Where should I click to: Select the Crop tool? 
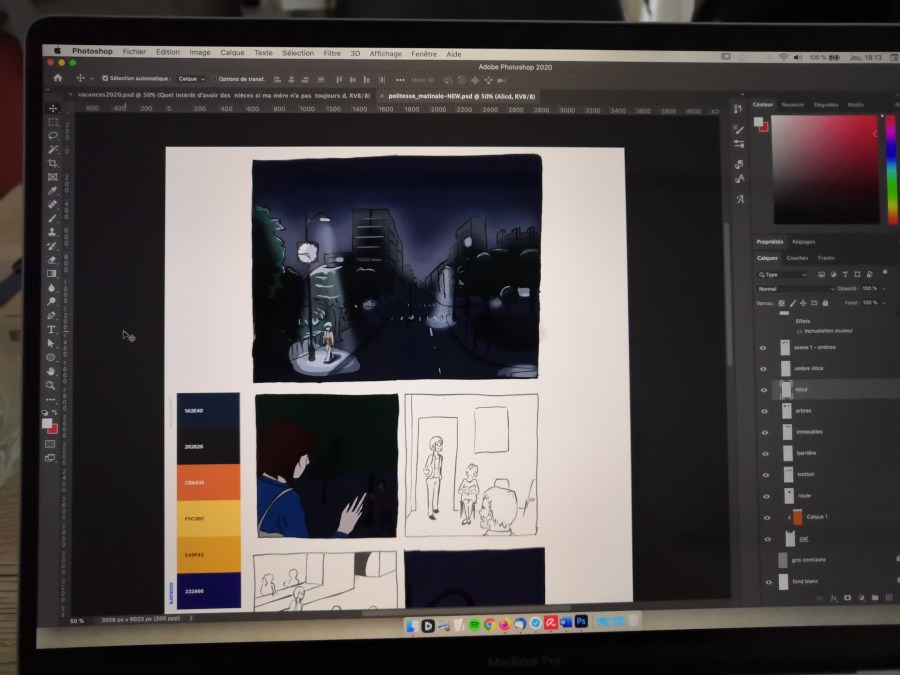pos(53,163)
